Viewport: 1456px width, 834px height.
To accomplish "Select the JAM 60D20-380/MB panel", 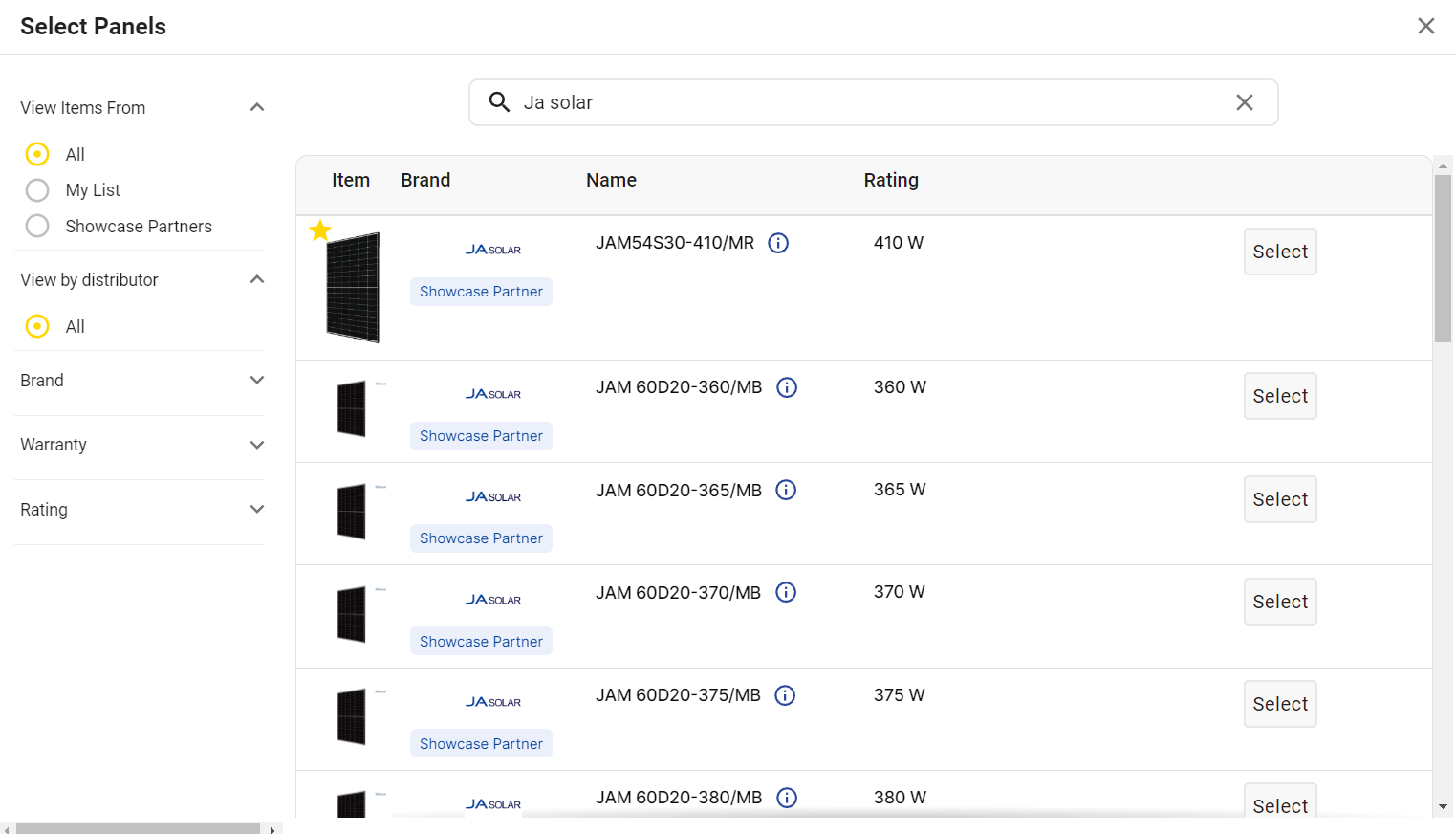I will 1280,801.
